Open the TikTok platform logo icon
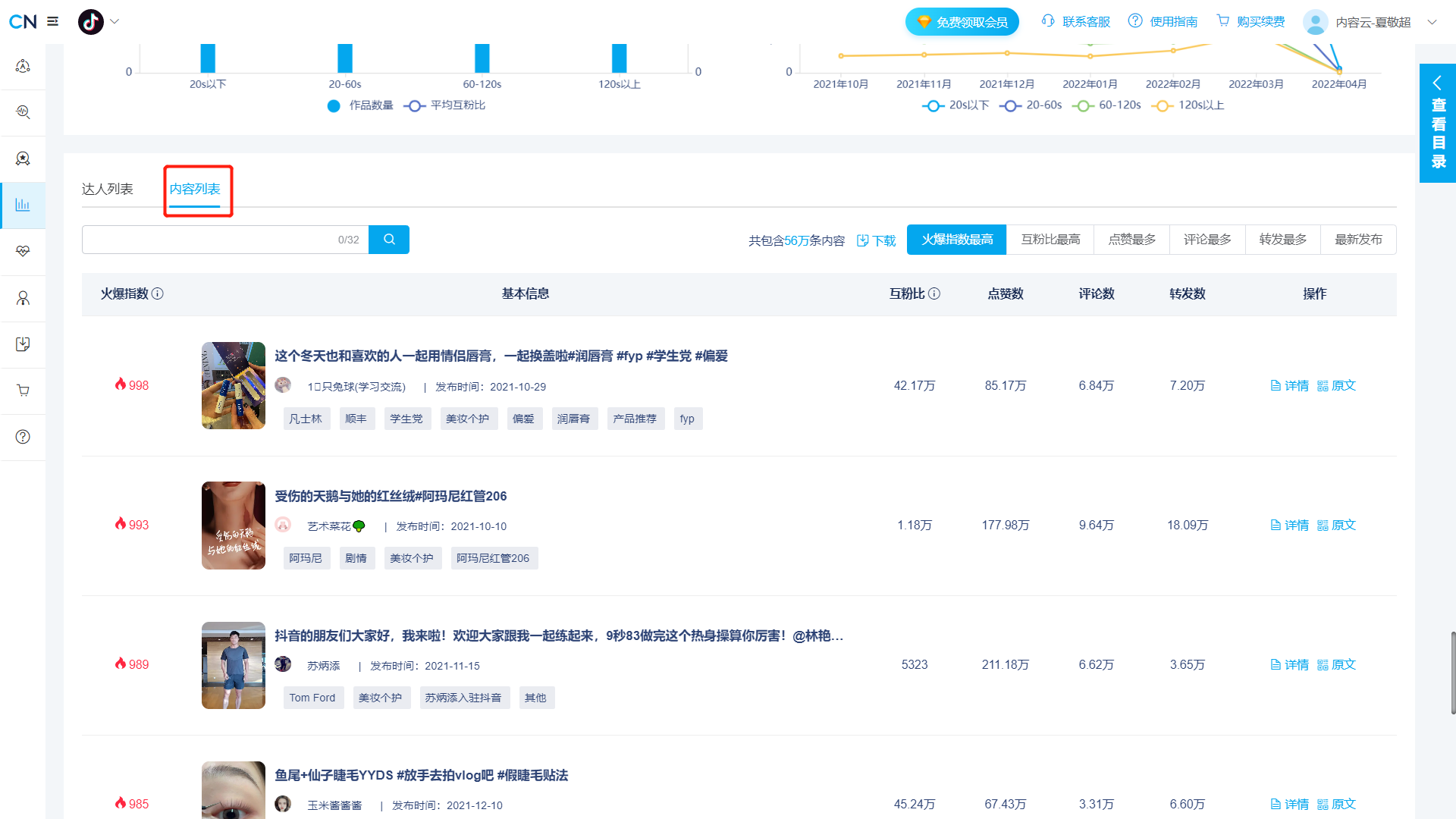The width and height of the screenshot is (1456, 819). click(91, 22)
